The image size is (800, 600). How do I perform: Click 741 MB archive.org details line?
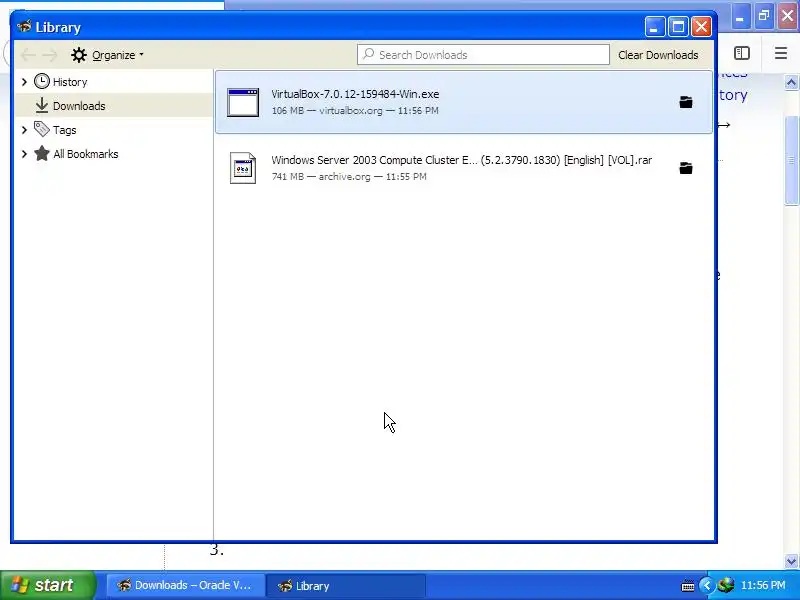click(349, 177)
